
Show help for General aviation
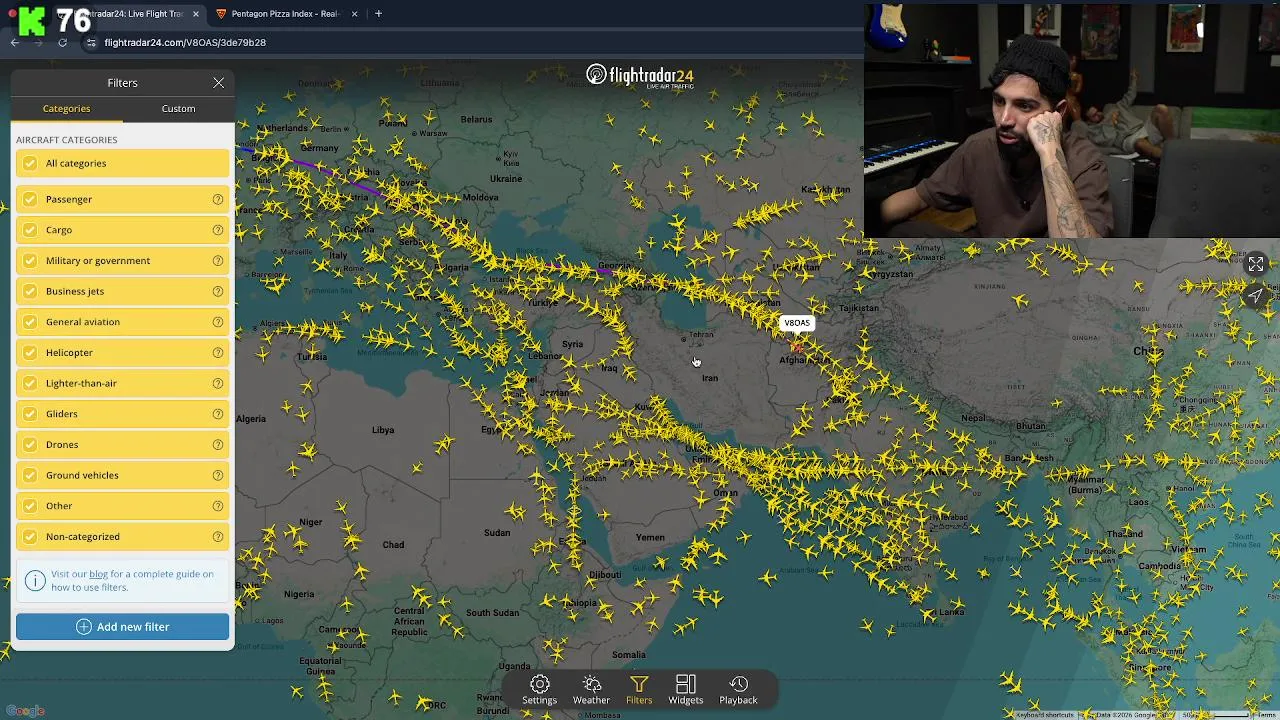click(x=217, y=322)
